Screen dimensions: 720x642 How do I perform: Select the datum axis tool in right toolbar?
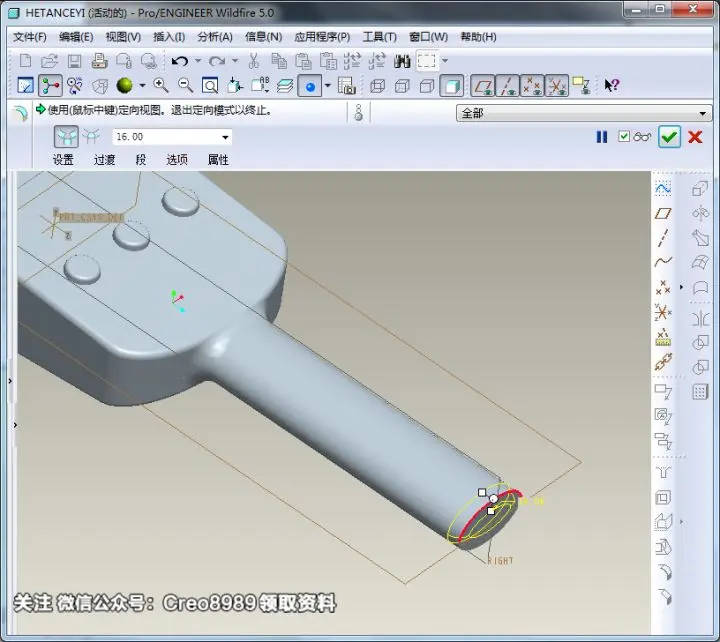pyautogui.click(x=663, y=238)
